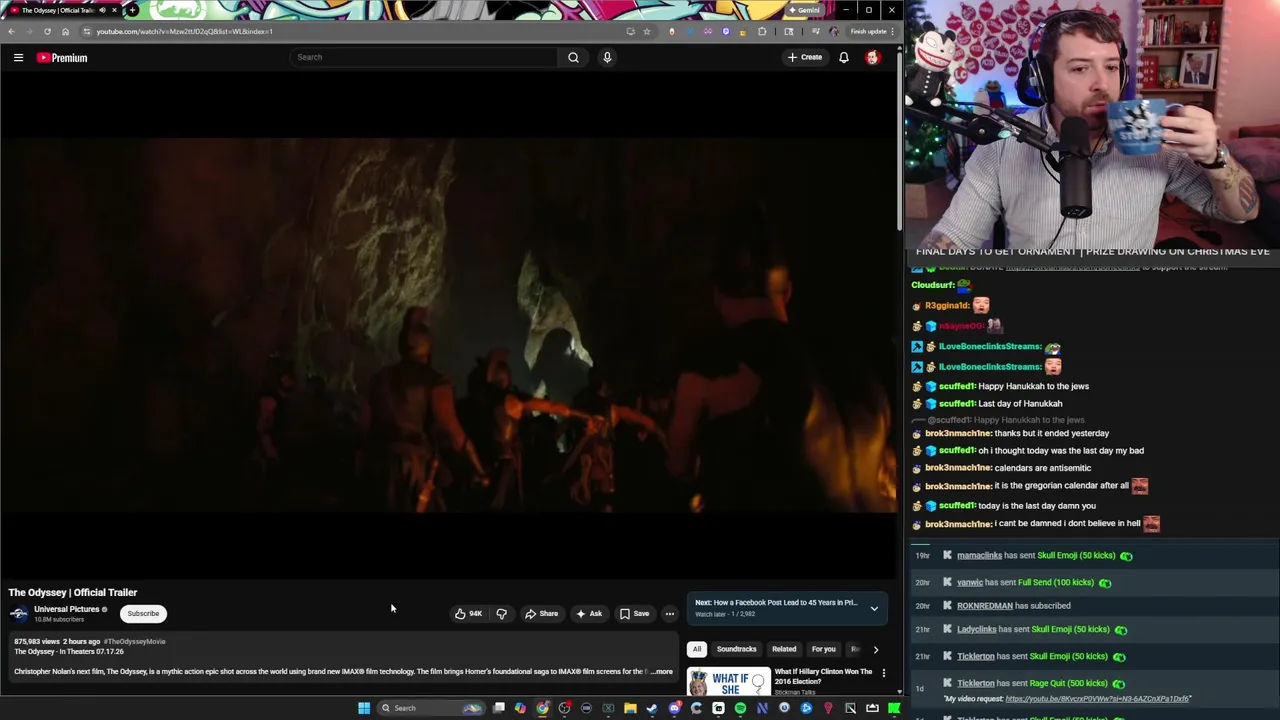Image resolution: width=1280 pixels, height=720 pixels.
Task: Click the Create button
Action: (804, 57)
